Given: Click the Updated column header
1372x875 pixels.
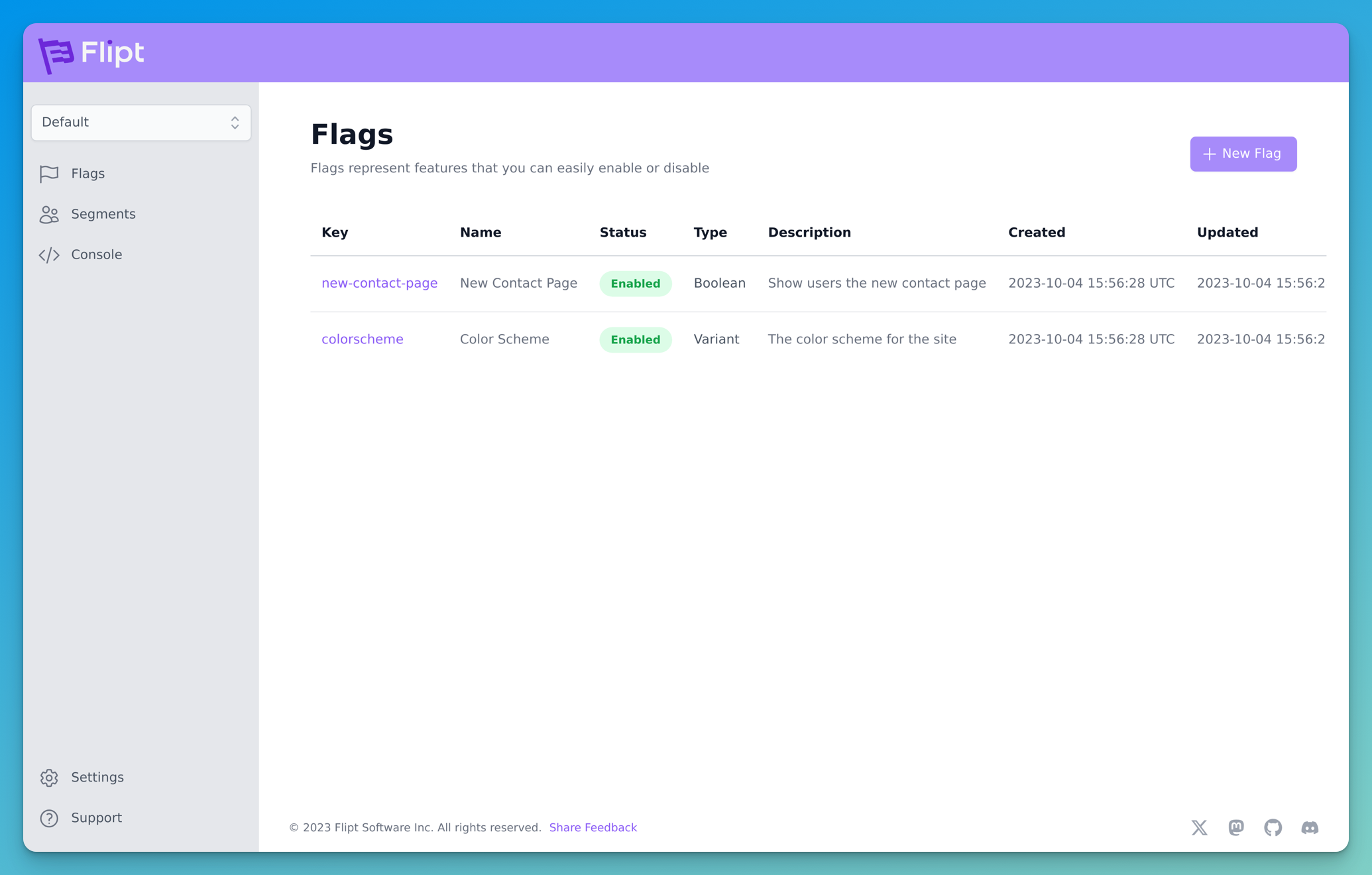Looking at the screenshot, I should click(1228, 233).
